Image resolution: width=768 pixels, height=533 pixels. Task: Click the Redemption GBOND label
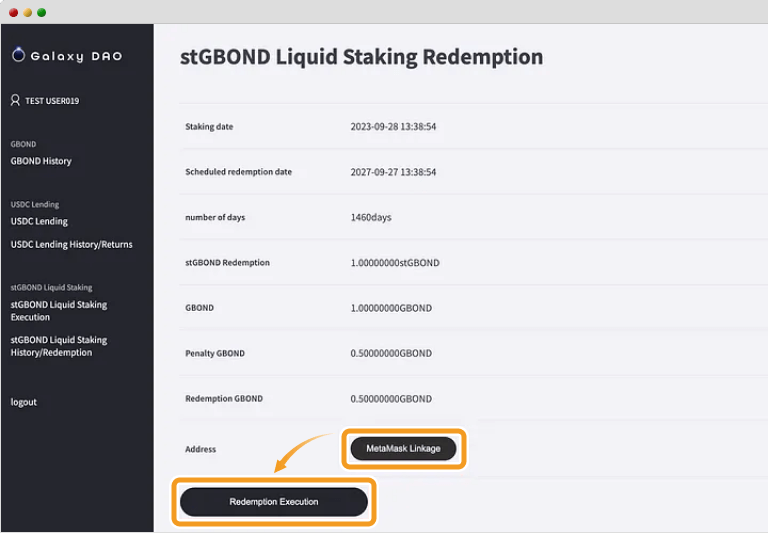pyautogui.click(x=224, y=399)
